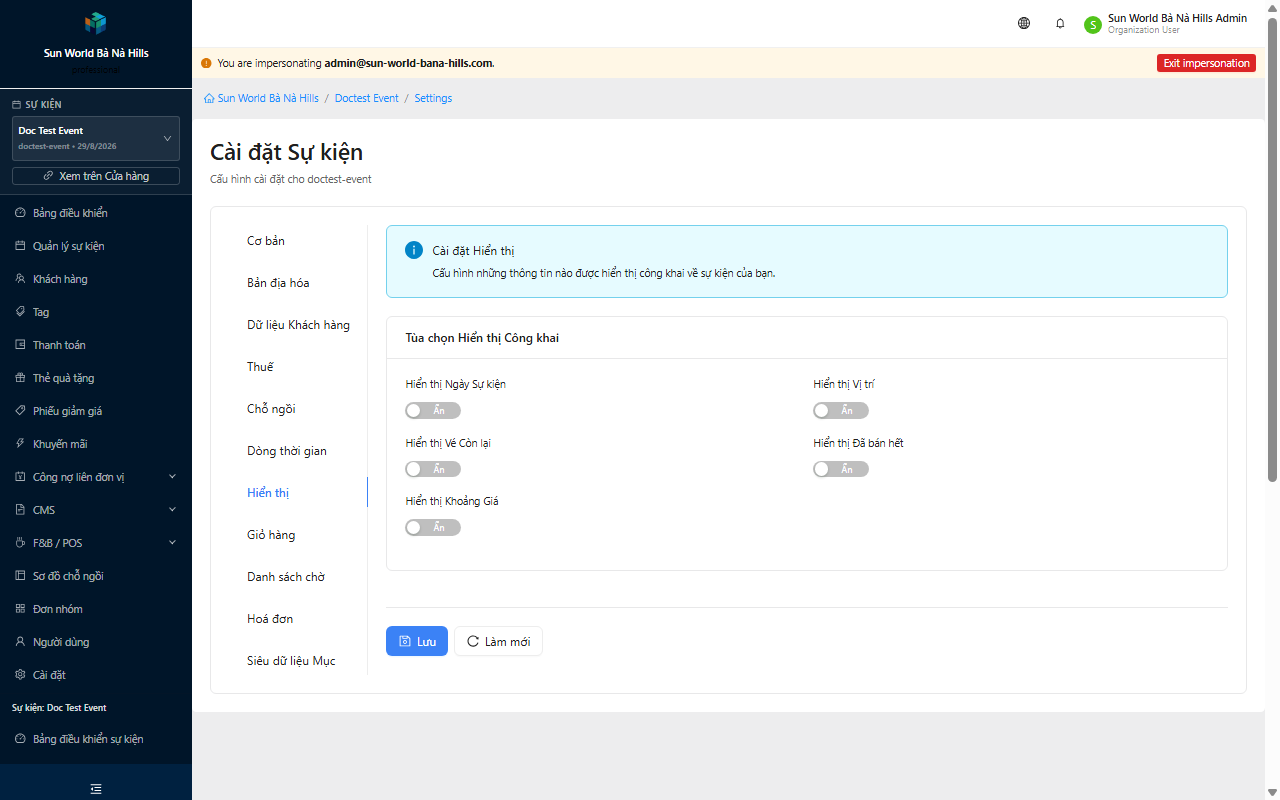Turn on Hiển thị Đã bán hết switch
Image resolution: width=1280 pixels, height=800 pixels.
(x=841, y=469)
